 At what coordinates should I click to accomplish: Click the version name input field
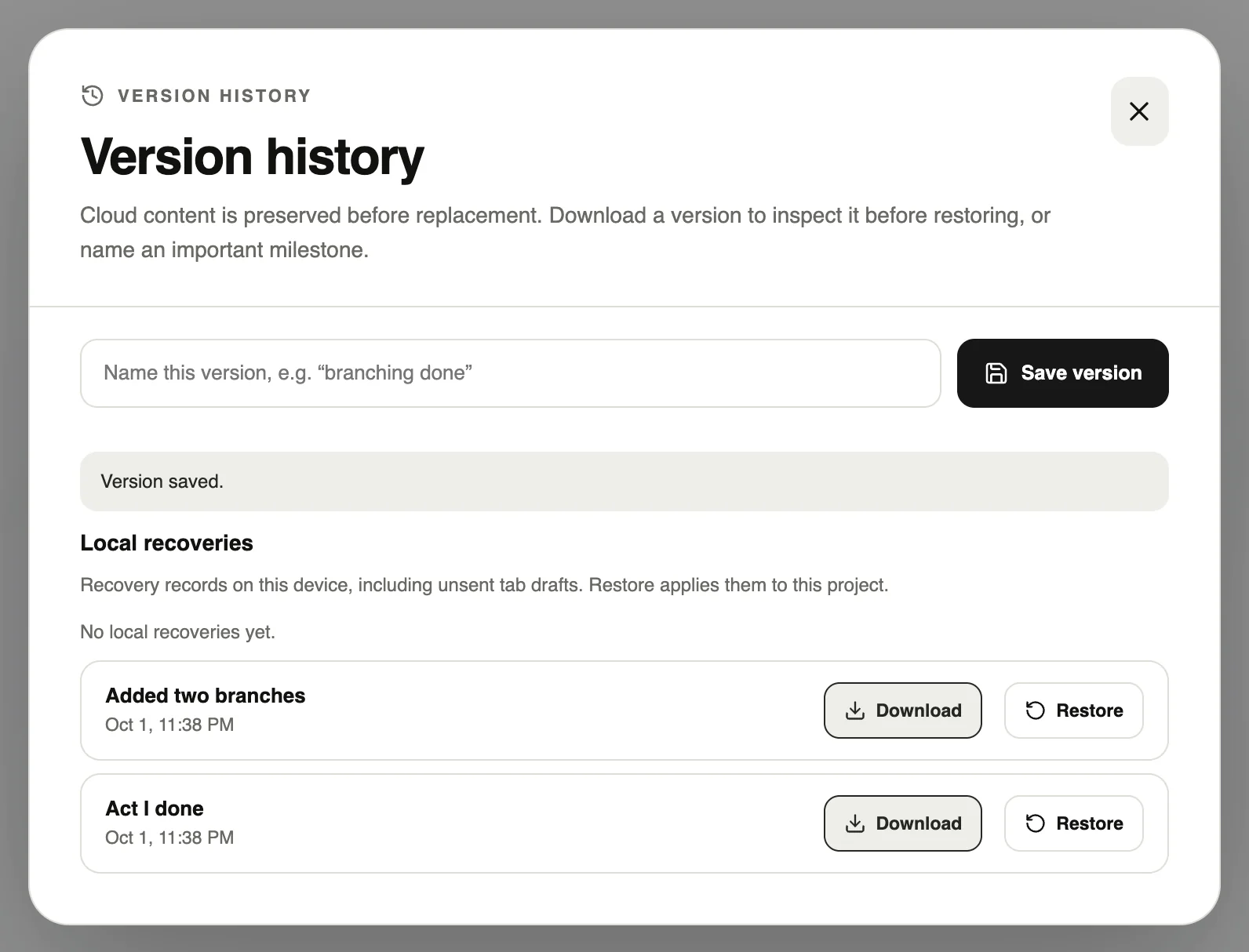pos(510,373)
